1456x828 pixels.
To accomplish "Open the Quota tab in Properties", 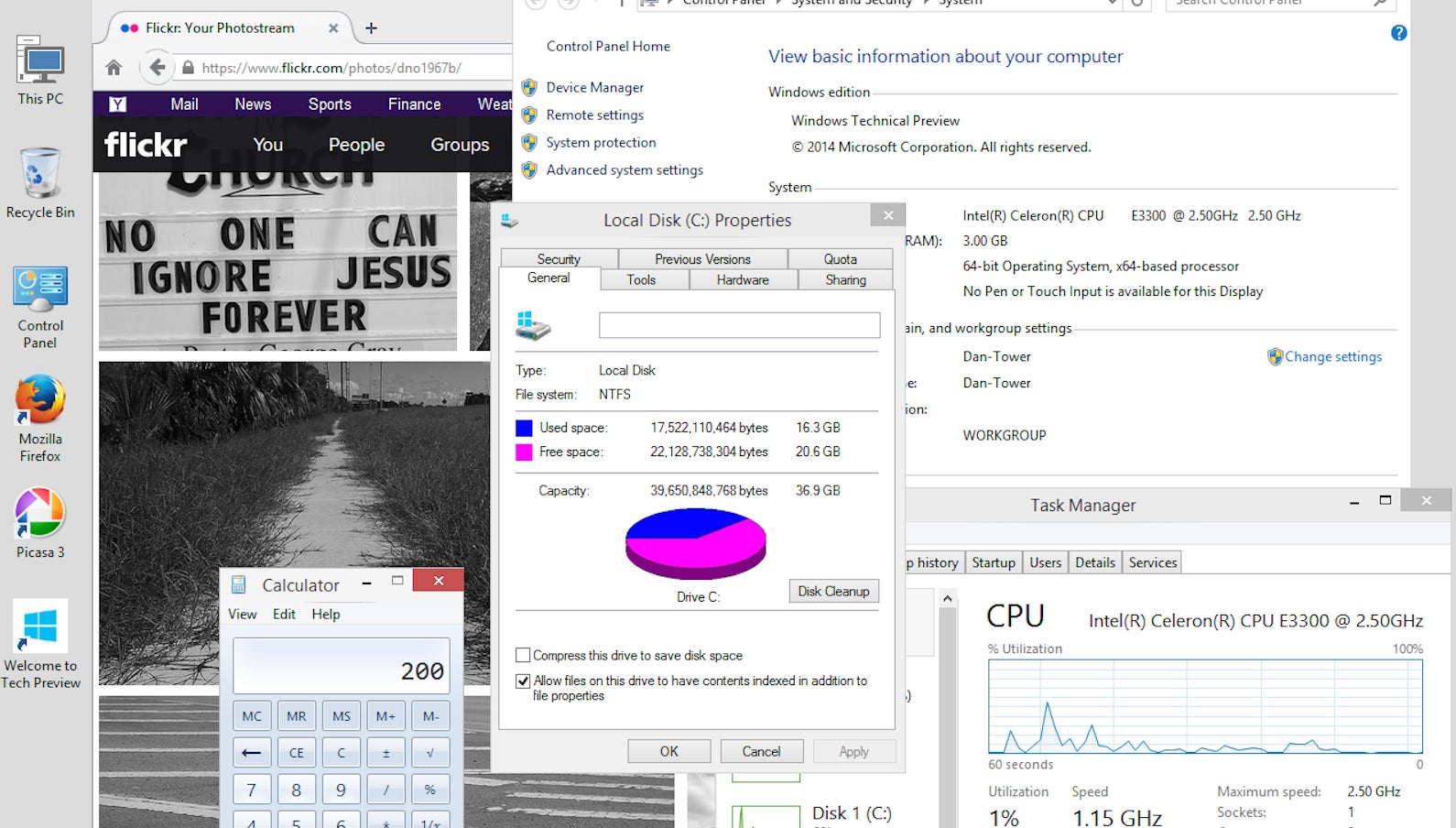I will click(840, 259).
